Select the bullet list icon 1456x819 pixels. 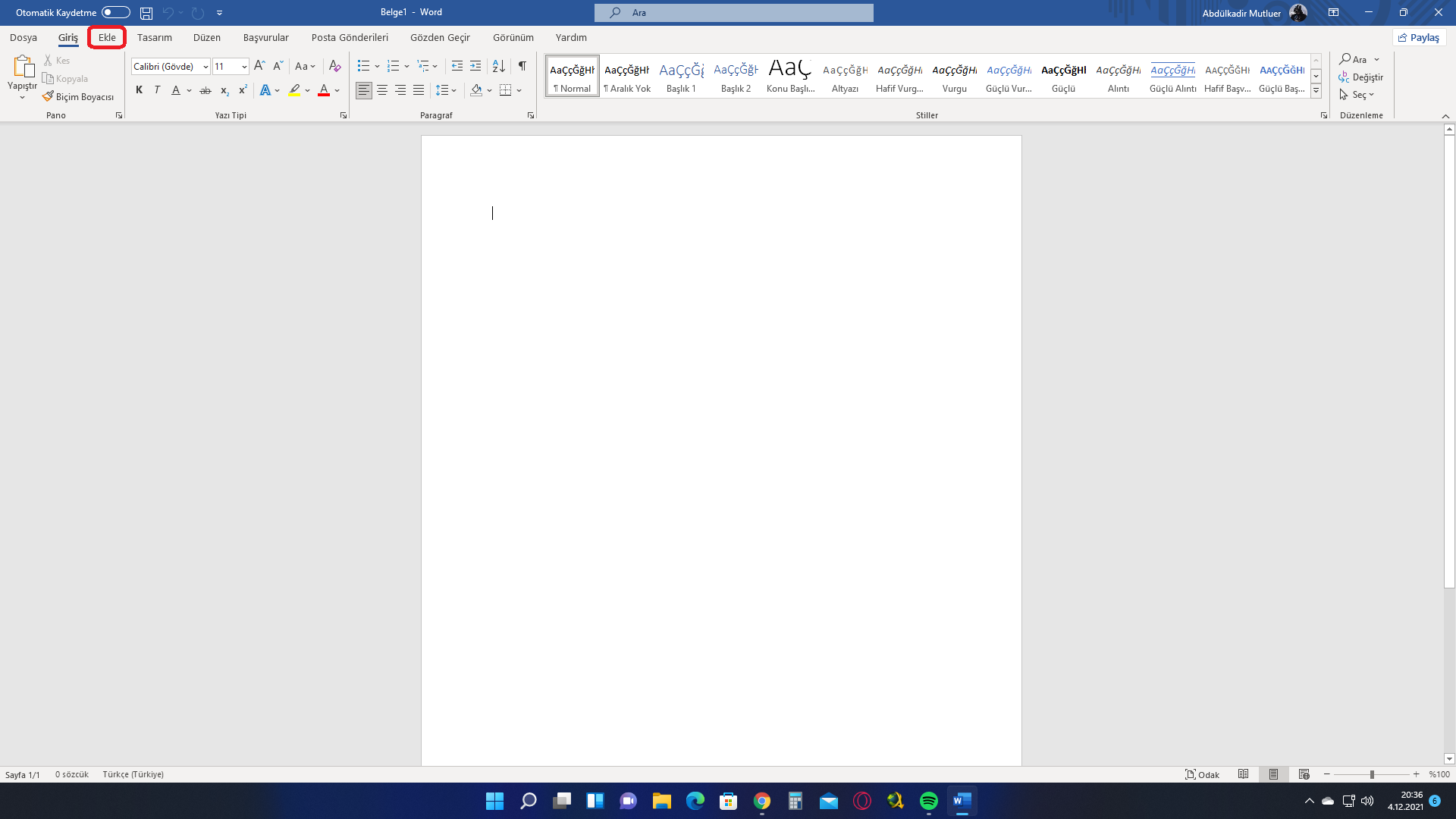[363, 66]
